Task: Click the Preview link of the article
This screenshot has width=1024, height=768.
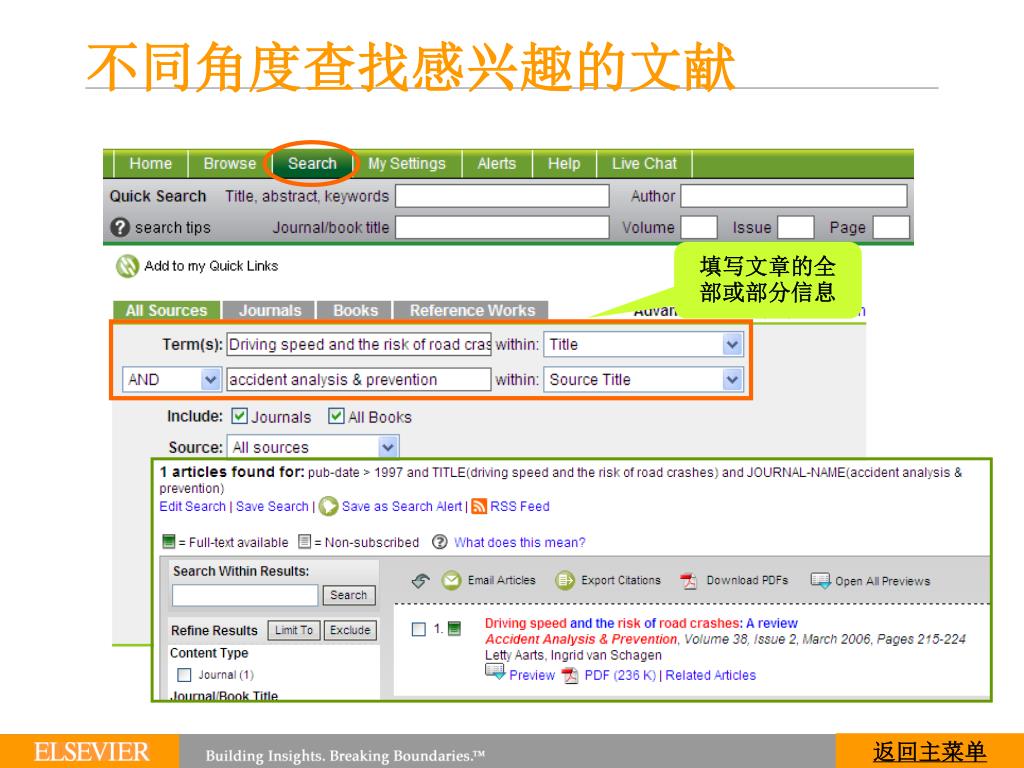Action: pyautogui.click(x=532, y=675)
